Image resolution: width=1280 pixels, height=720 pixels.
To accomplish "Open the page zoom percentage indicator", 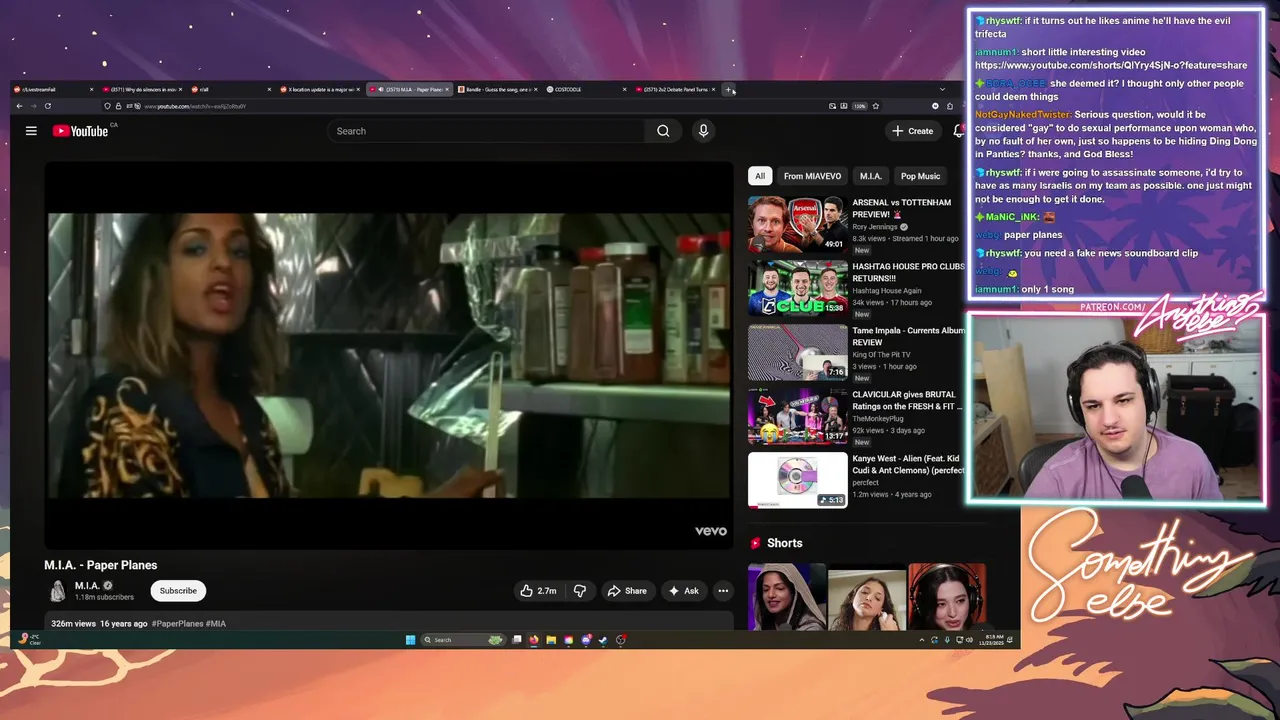I will point(860,105).
